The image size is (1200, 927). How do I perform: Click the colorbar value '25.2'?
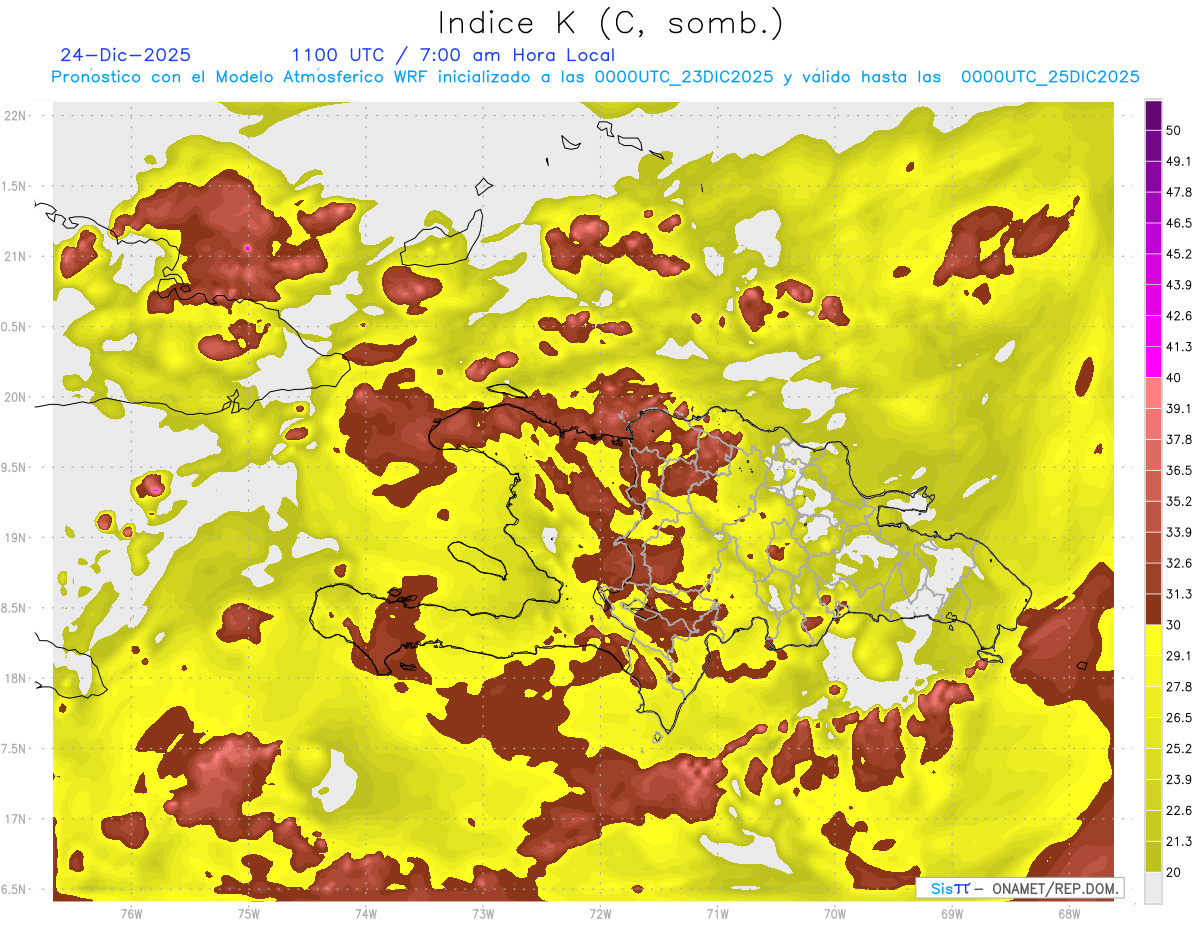pos(1179,748)
